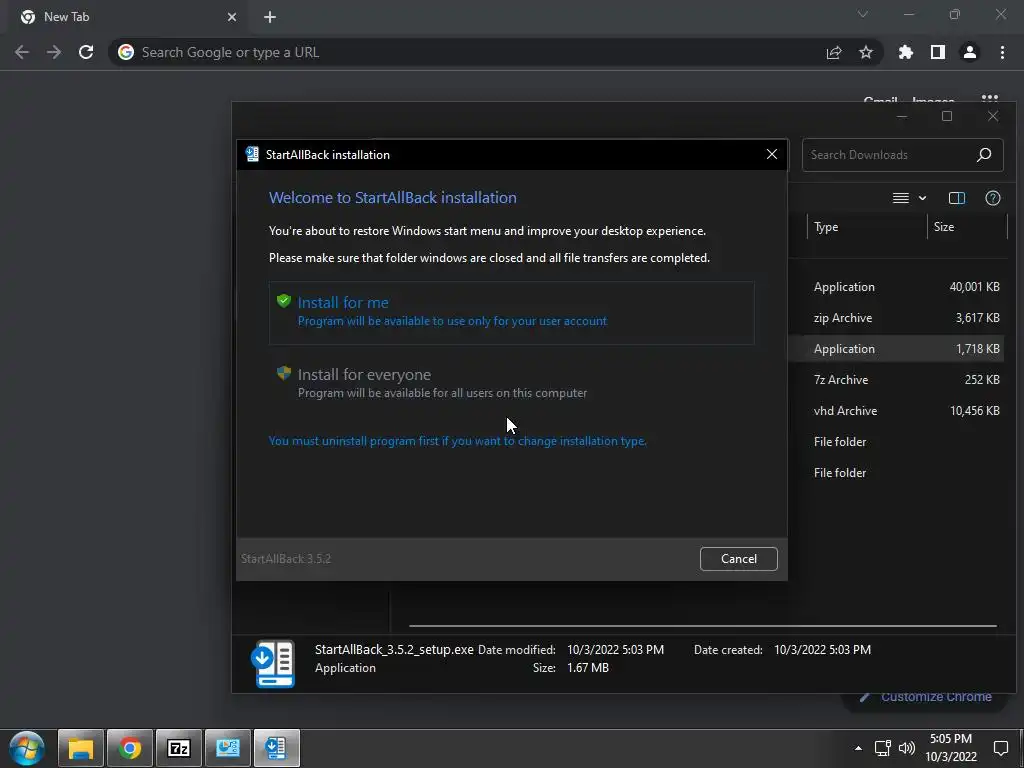Select the second File folder row
The width and height of the screenshot is (1024, 768).
(896, 473)
